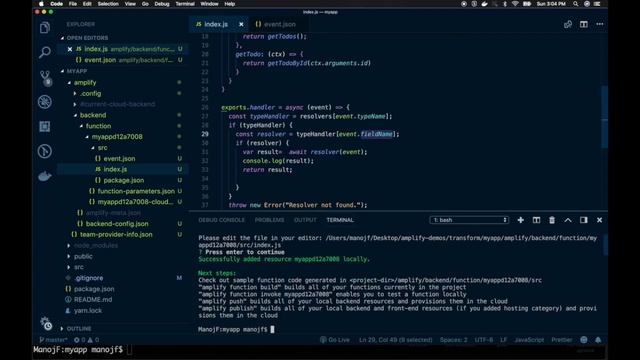Collapse the amplify folder
The height and width of the screenshot is (360, 640).
point(85,82)
